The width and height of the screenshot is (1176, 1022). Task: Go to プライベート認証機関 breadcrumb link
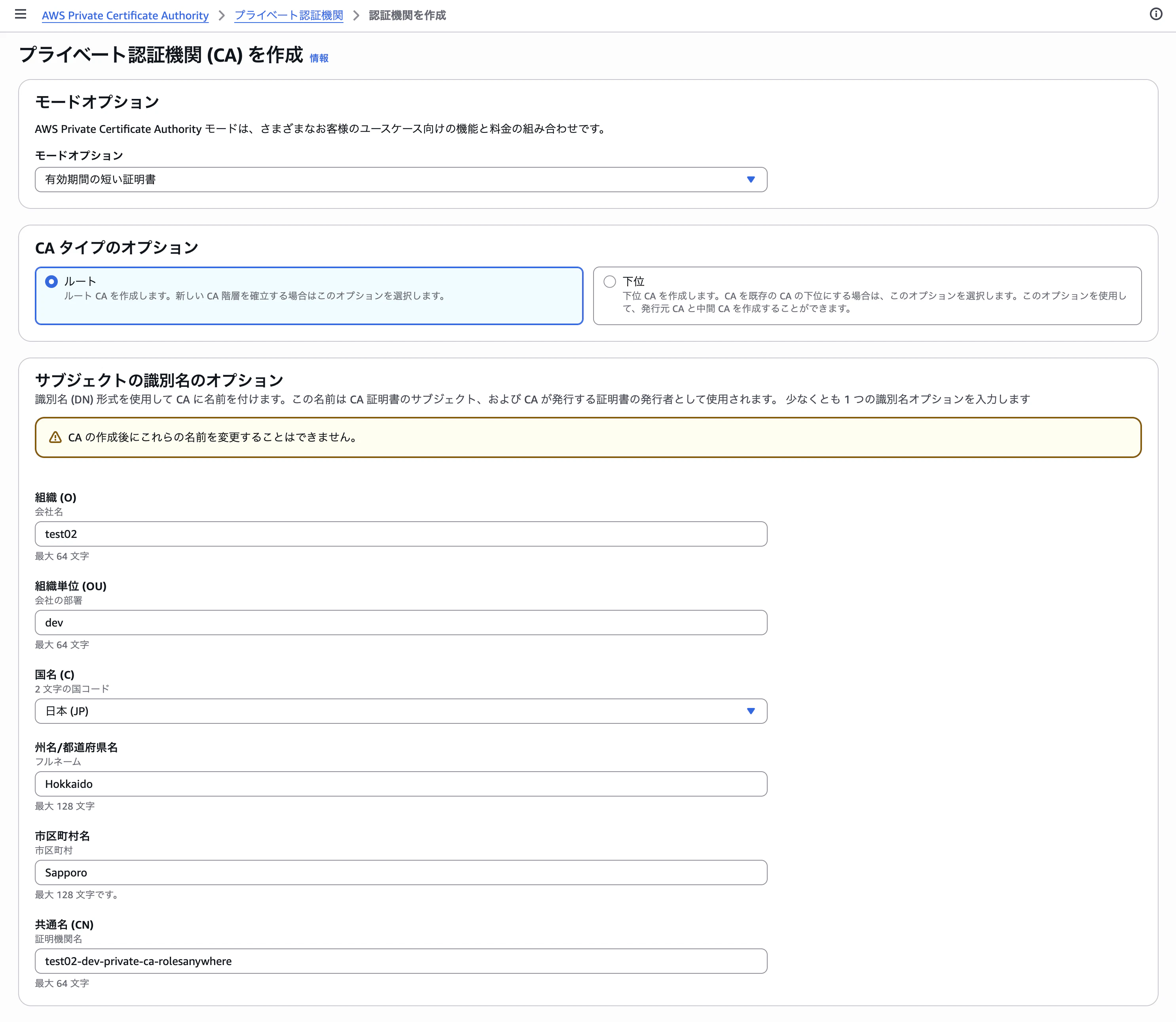pyautogui.click(x=289, y=15)
